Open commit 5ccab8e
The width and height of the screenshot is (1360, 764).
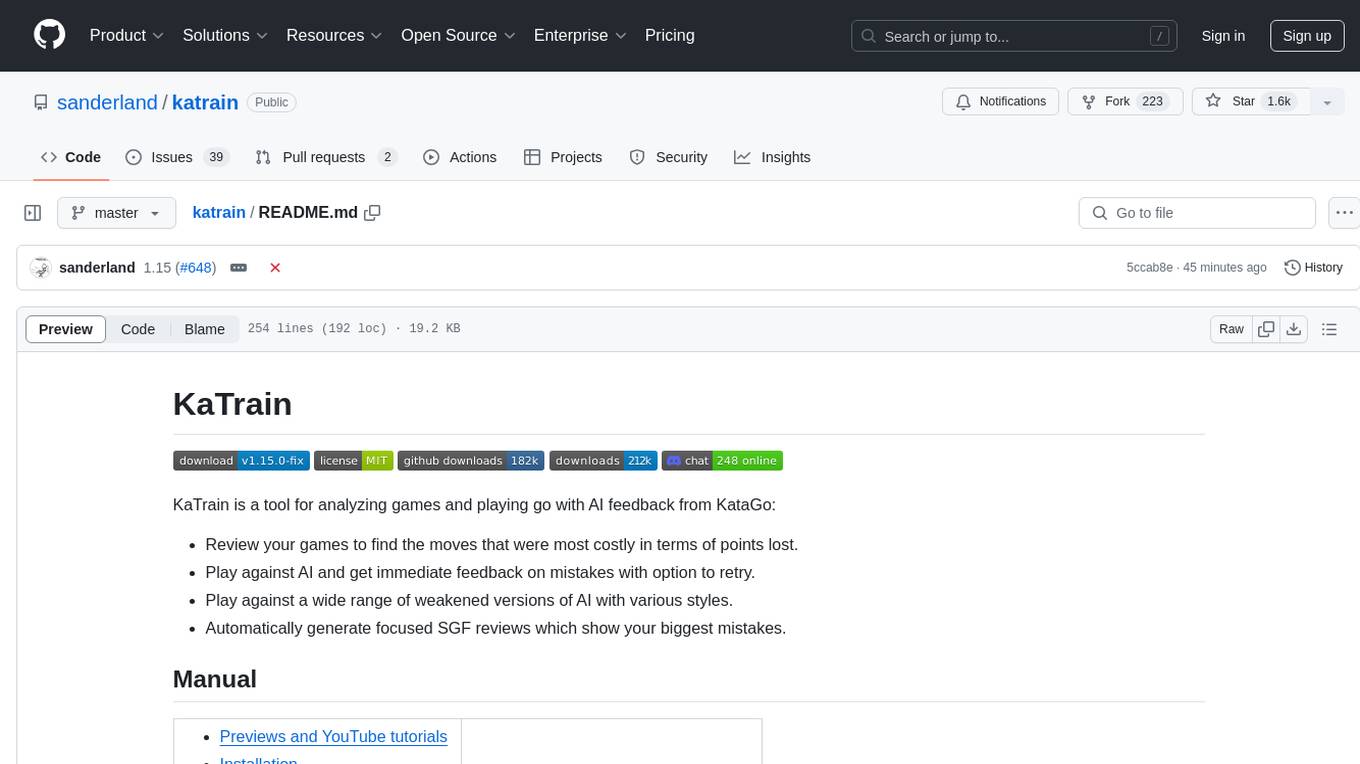point(1150,268)
